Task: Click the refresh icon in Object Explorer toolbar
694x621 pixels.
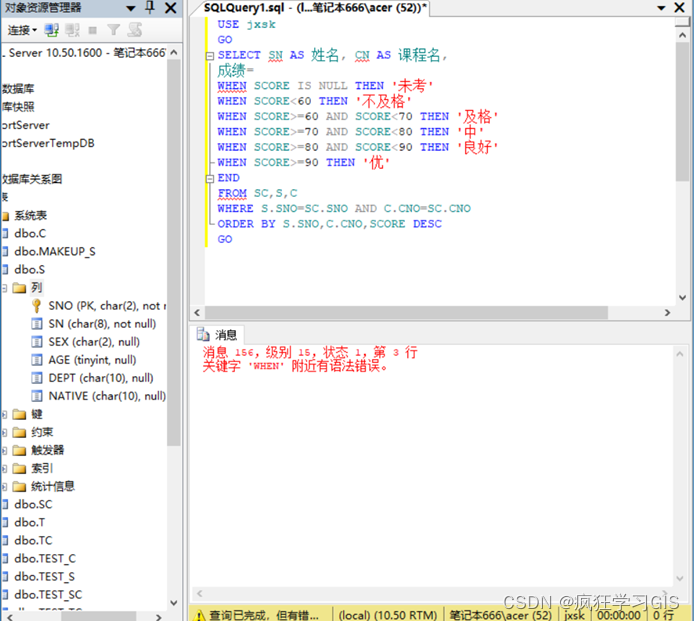Action: (x=135, y=30)
